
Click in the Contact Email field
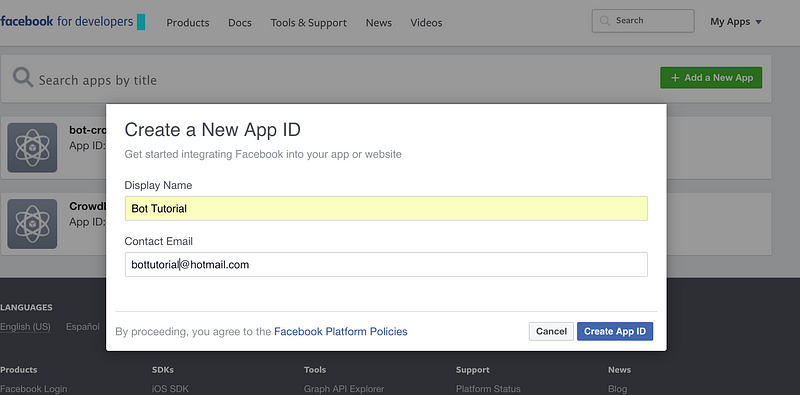click(386, 264)
